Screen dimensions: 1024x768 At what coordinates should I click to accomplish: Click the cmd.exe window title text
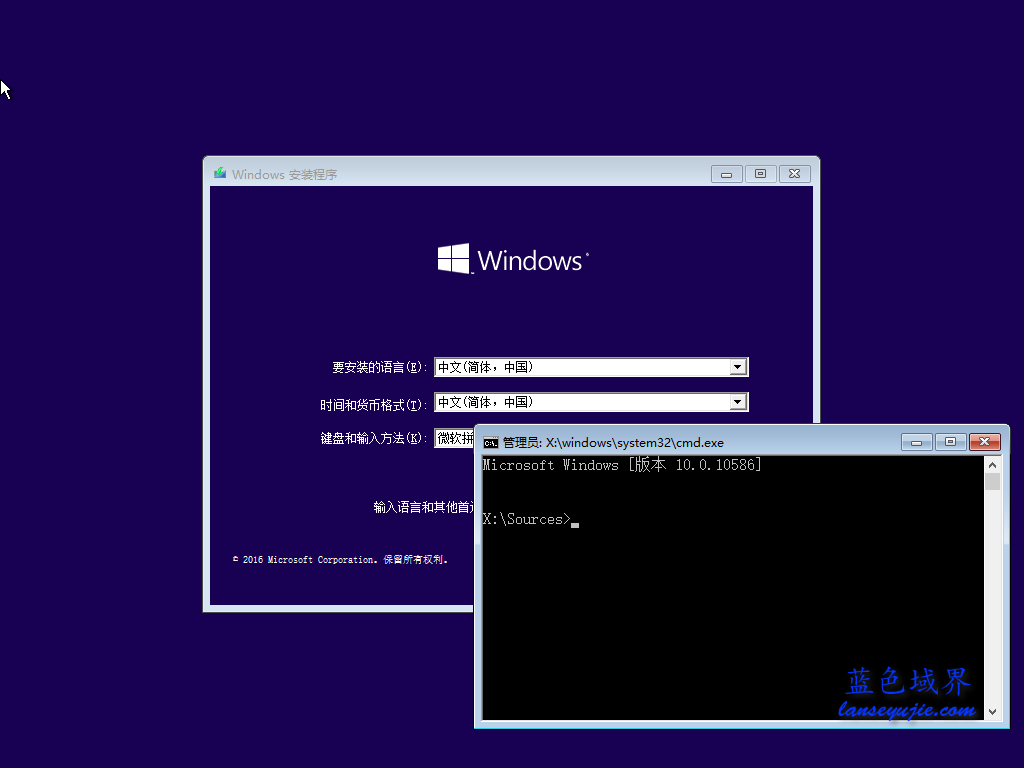pos(613,443)
